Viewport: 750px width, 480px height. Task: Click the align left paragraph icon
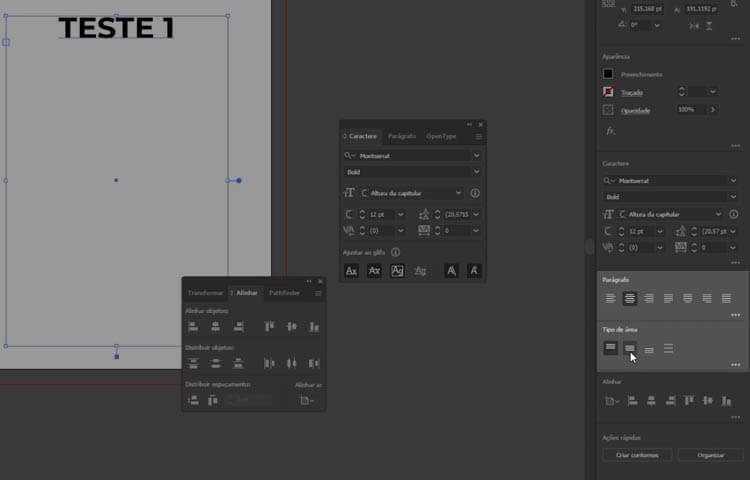611,298
